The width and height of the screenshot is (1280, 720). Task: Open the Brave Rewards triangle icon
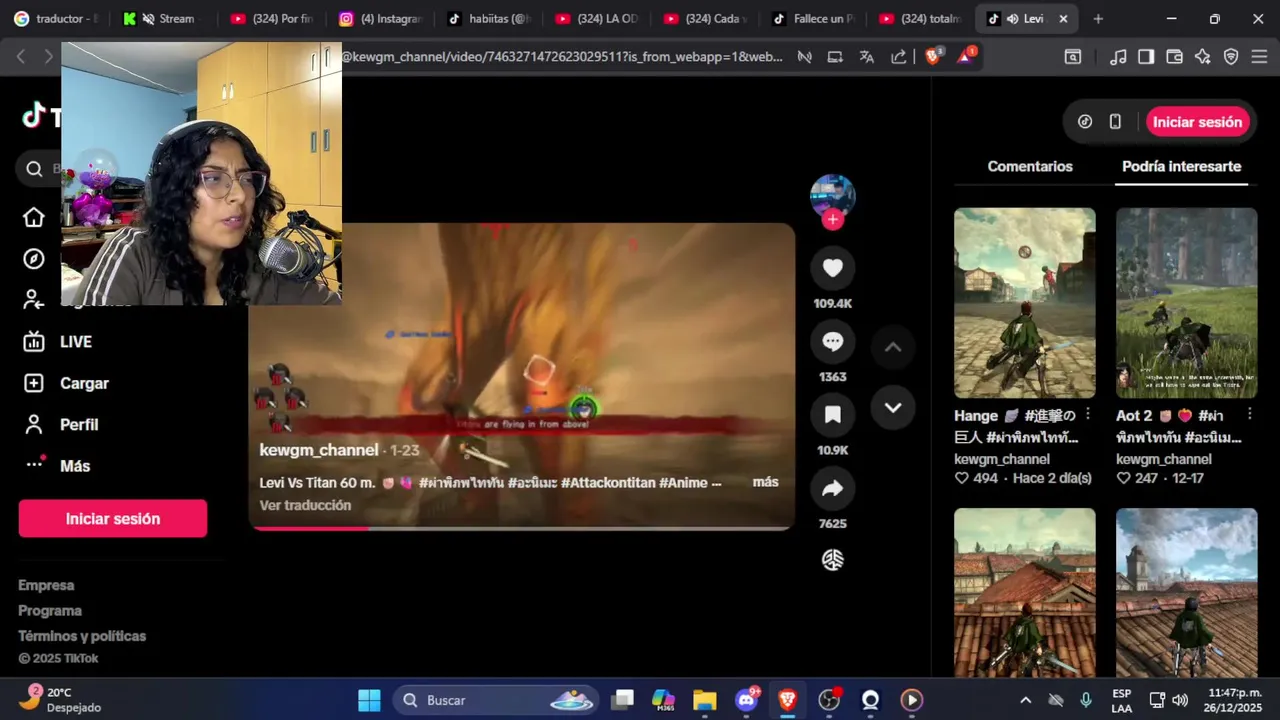coord(966,56)
